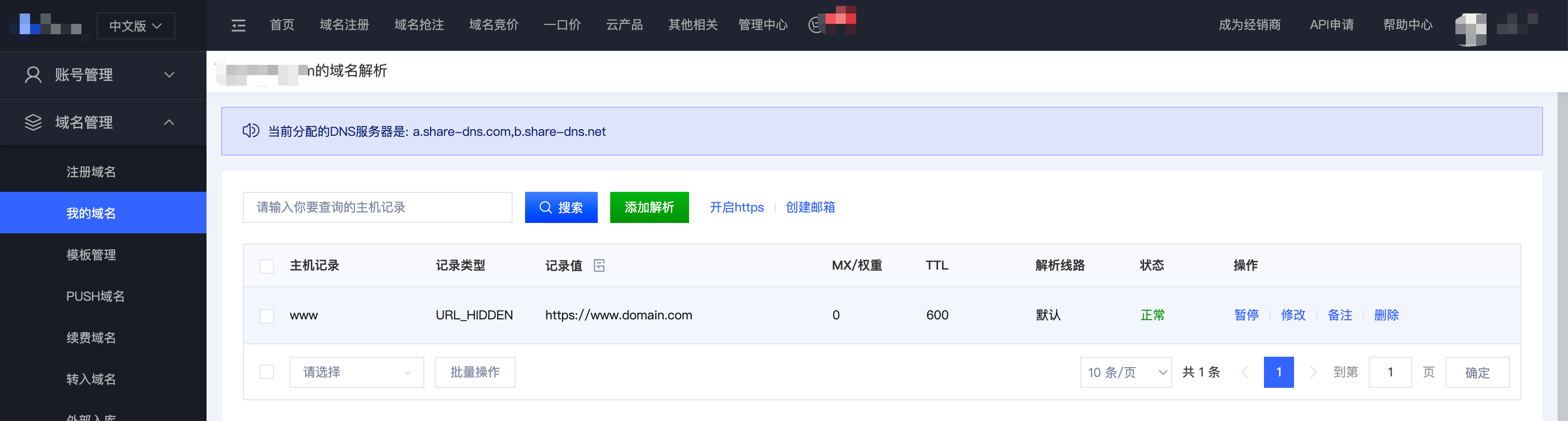Viewport: 1568px width, 421px height.
Task: Open the 请选择 batch action dropdown
Action: click(x=356, y=372)
